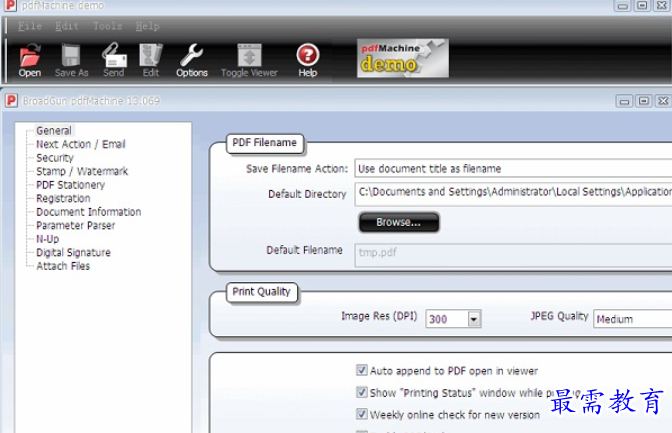Click the Browse... button

coord(399,222)
